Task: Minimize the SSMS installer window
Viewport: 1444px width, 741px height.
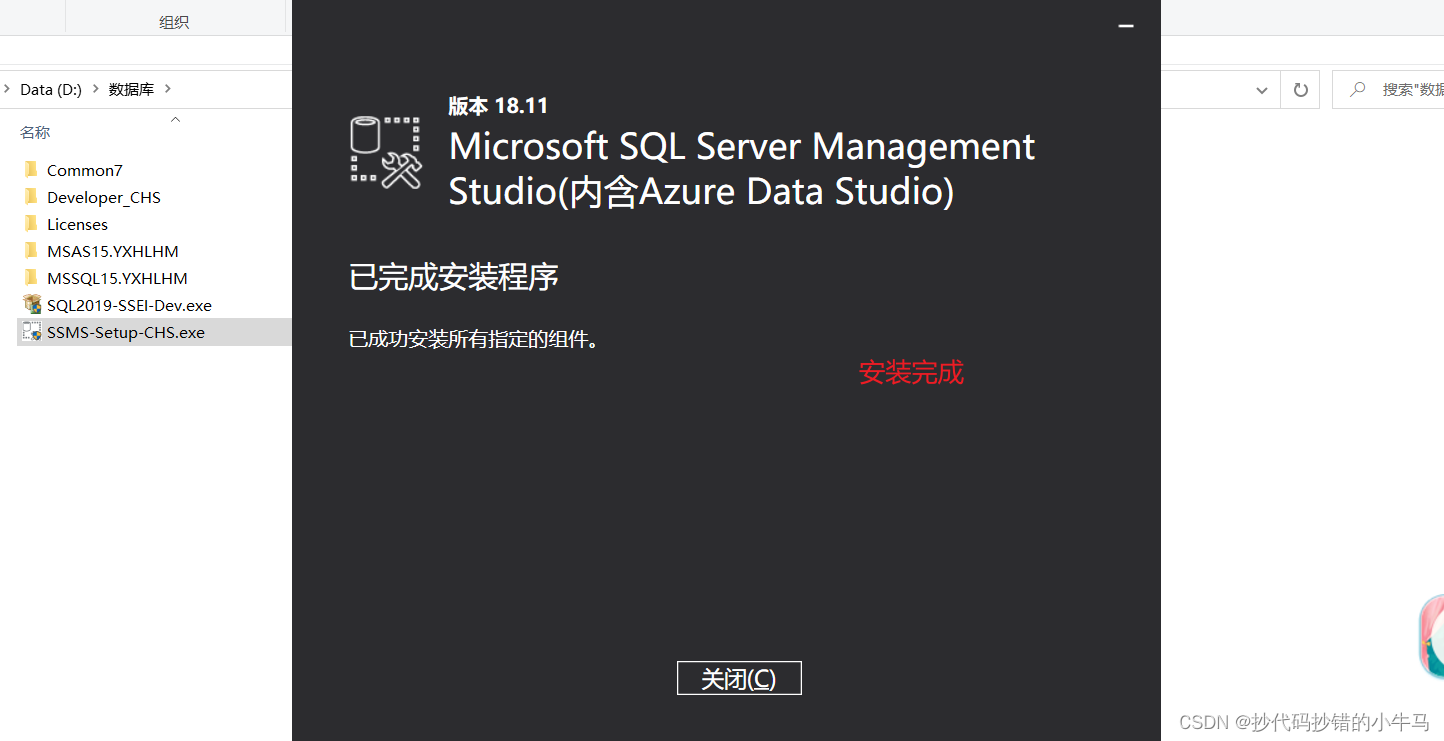Action: (1126, 26)
